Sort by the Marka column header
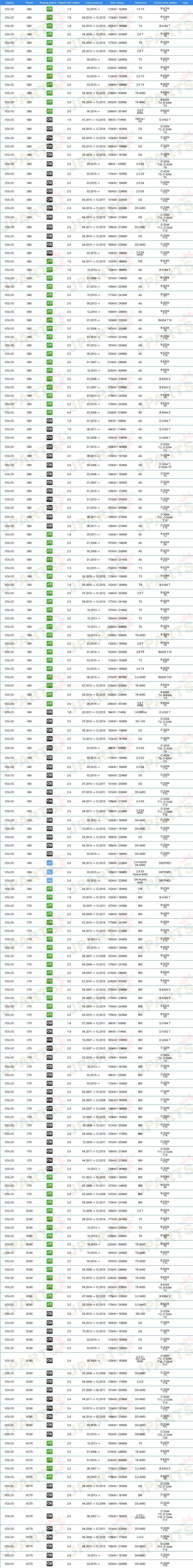 coord(9,2)
